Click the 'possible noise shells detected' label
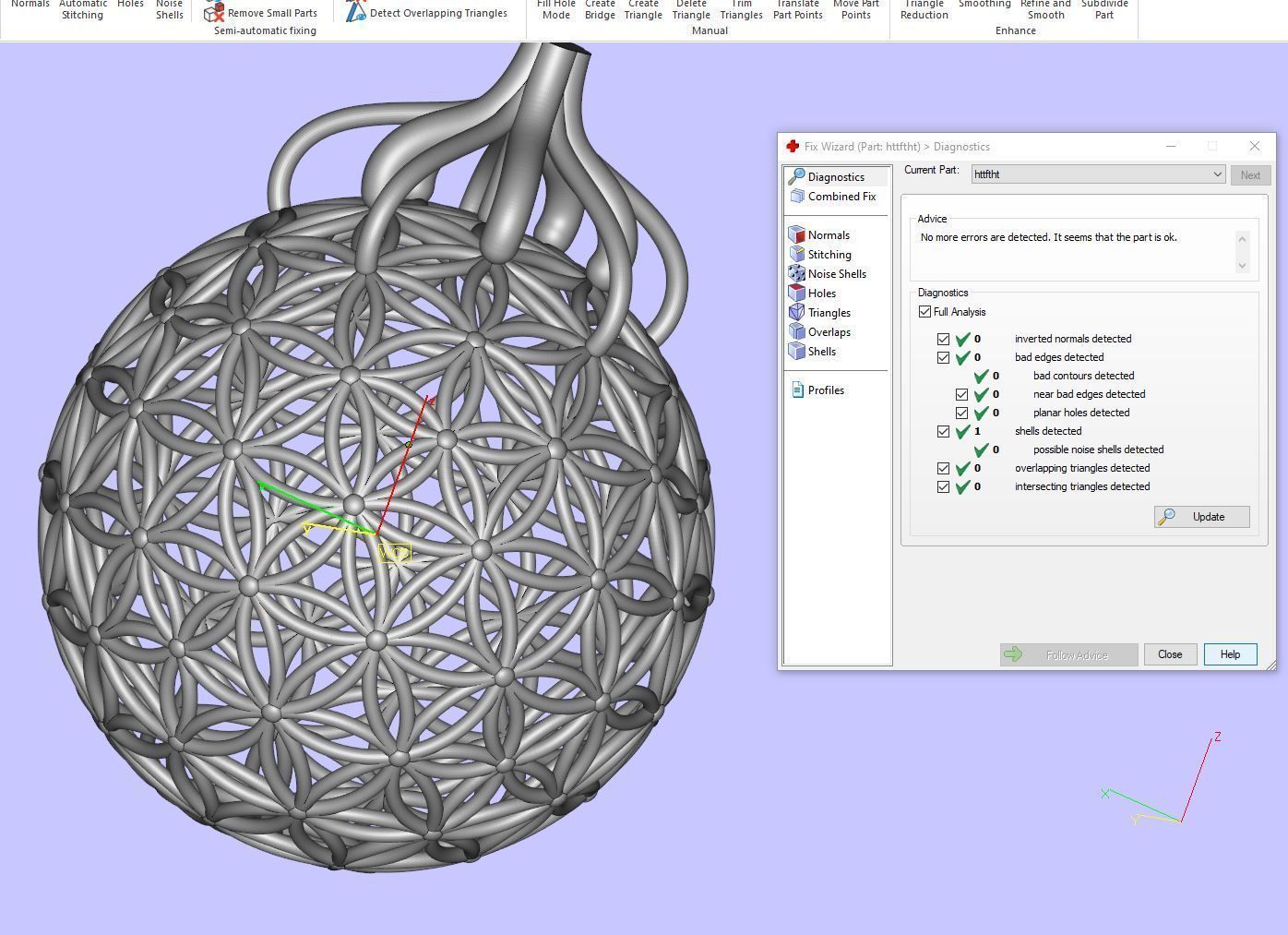 point(1098,450)
